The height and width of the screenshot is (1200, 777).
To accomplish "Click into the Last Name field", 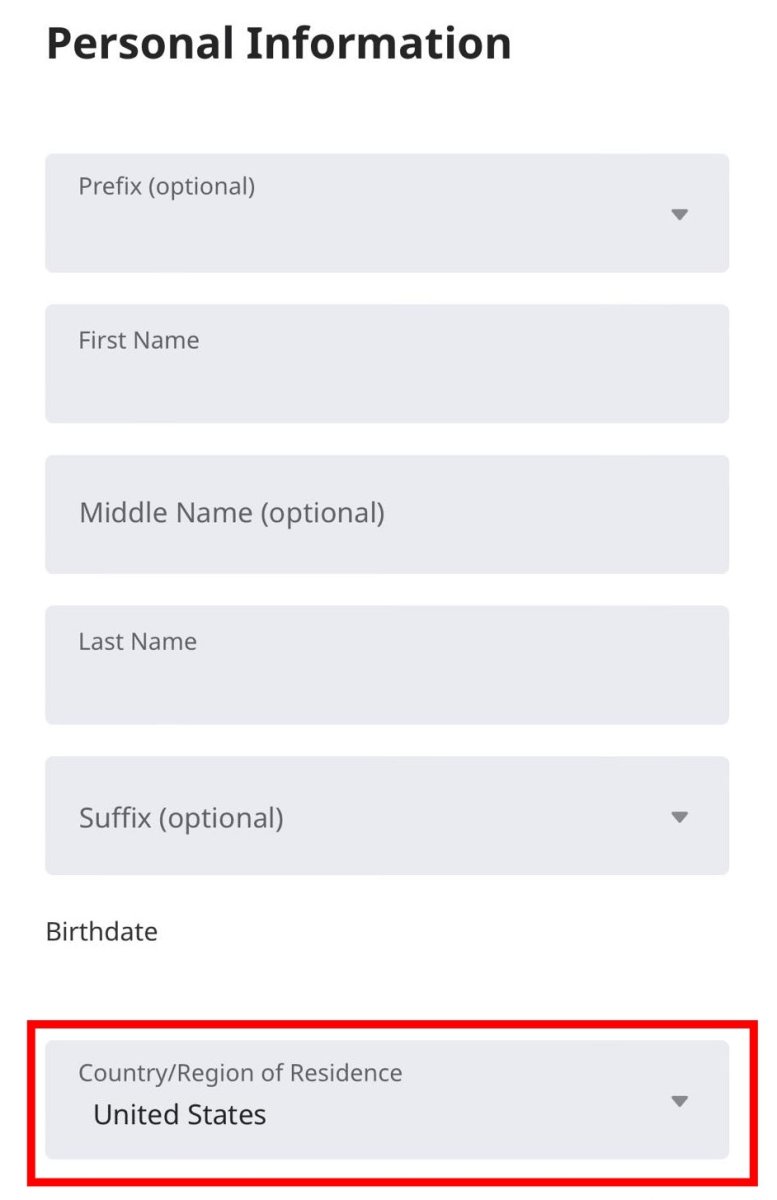I will click(x=387, y=664).
